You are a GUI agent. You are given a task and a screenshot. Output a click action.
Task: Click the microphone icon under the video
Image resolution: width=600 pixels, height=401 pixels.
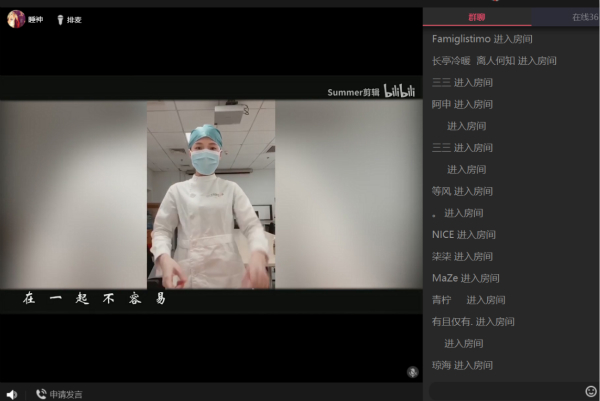click(412, 372)
